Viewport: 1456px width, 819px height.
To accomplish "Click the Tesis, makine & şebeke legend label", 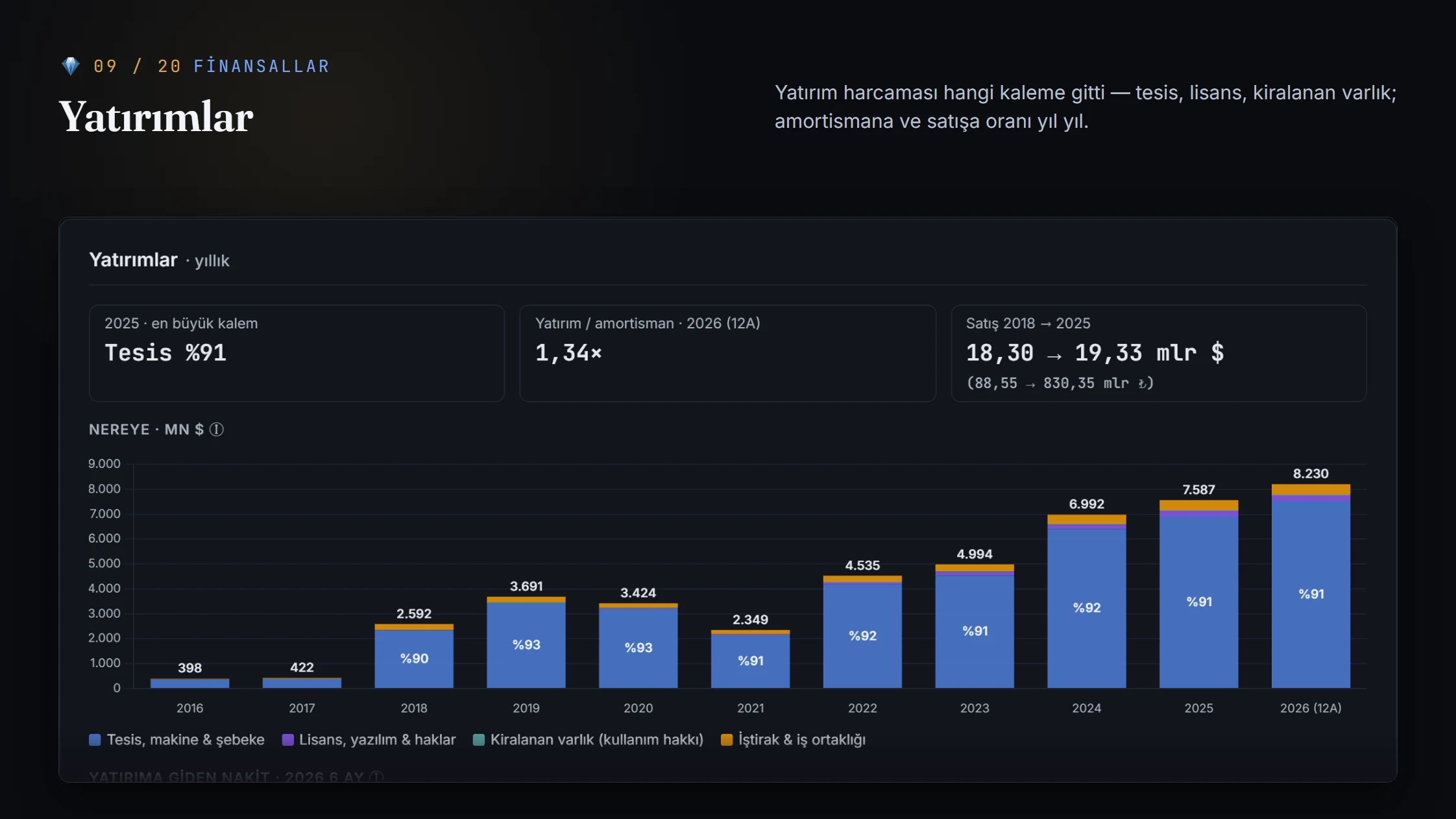I will click(186, 740).
